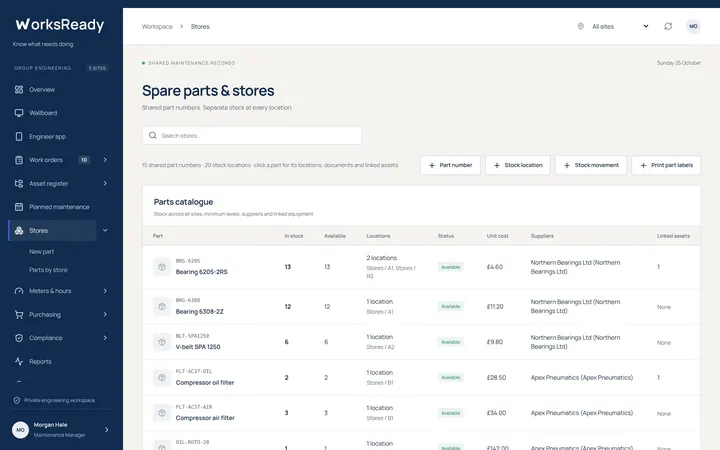Click the 2 locations cell for Bearing 6205-2RS
The image size is (720, 450).
pos(391,267)
